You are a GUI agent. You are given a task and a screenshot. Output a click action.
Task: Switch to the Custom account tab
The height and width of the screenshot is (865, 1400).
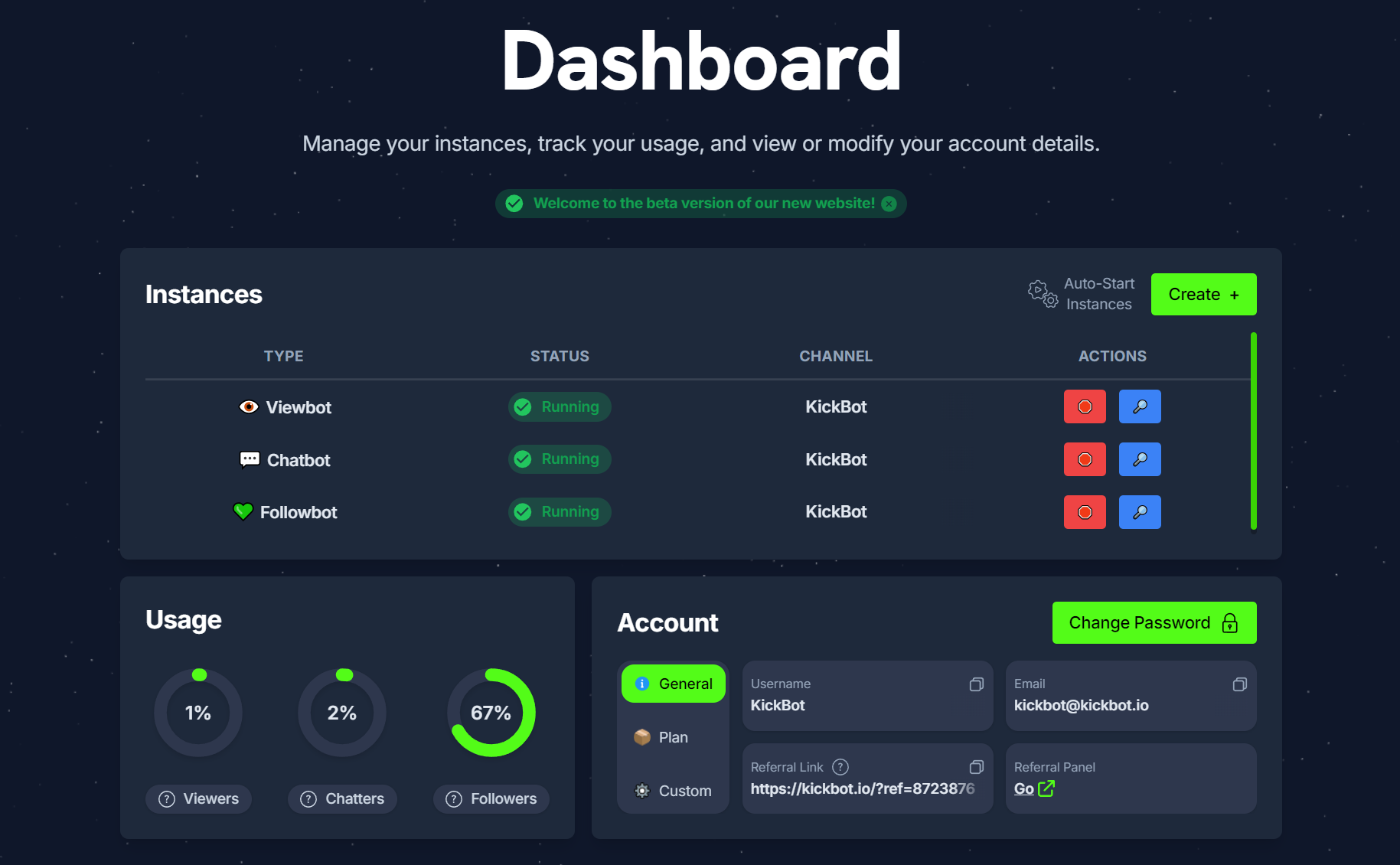[673, 791]
